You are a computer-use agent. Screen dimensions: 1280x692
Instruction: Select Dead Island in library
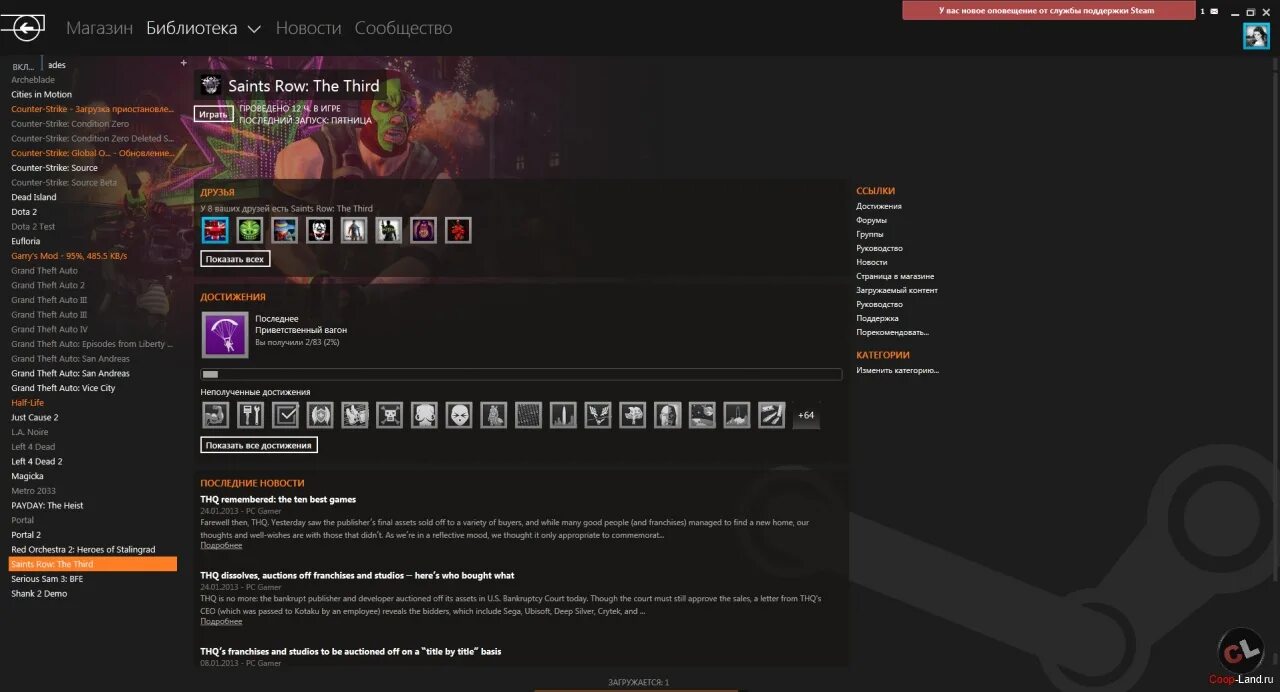click(34, 197)
